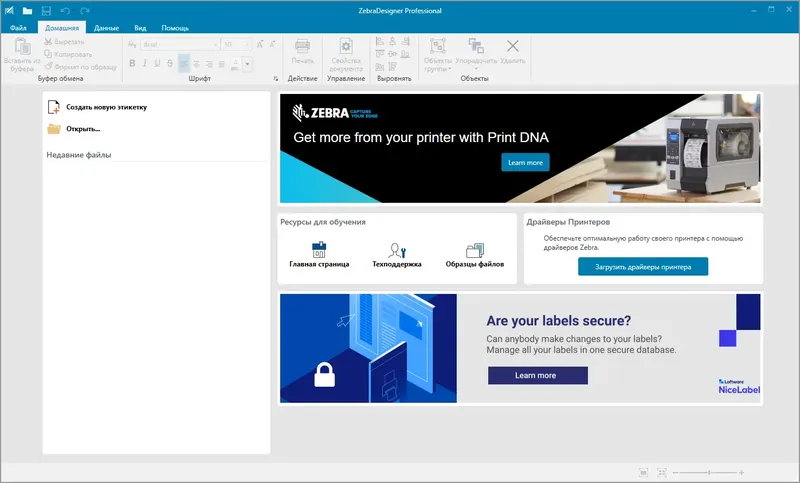Distribute objects vertically

tap(392, 66)
